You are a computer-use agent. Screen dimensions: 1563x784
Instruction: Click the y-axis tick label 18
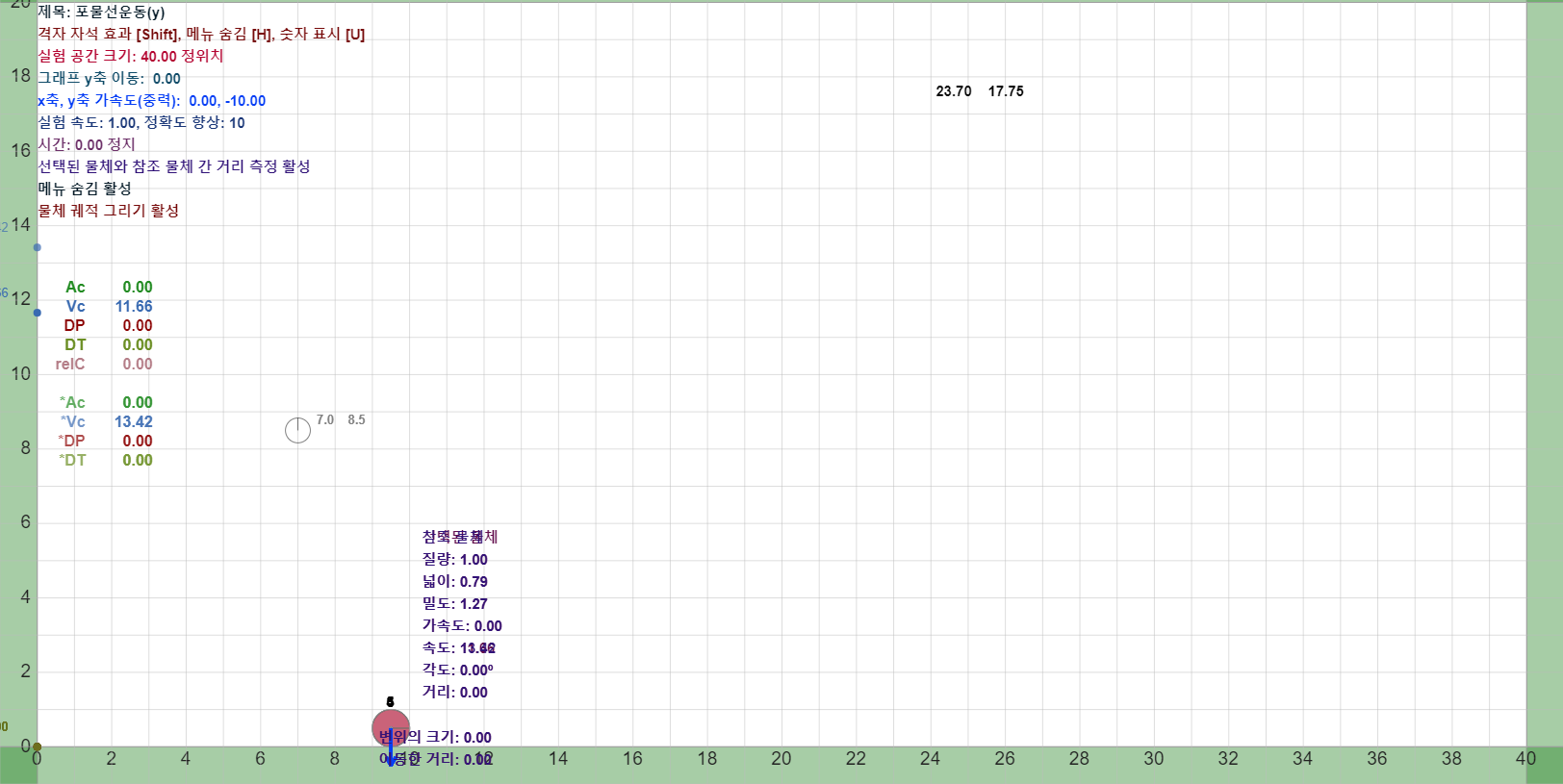coord(21,75)
